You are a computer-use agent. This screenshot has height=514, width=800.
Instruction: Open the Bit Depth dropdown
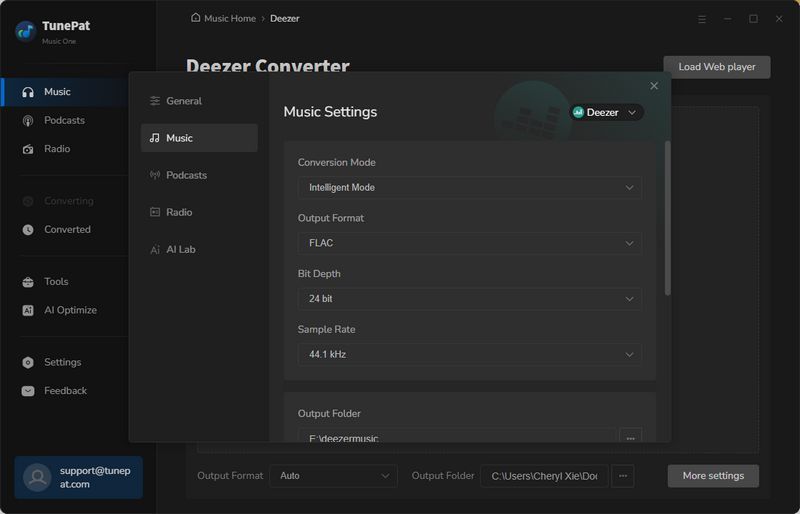pos(469,299)
